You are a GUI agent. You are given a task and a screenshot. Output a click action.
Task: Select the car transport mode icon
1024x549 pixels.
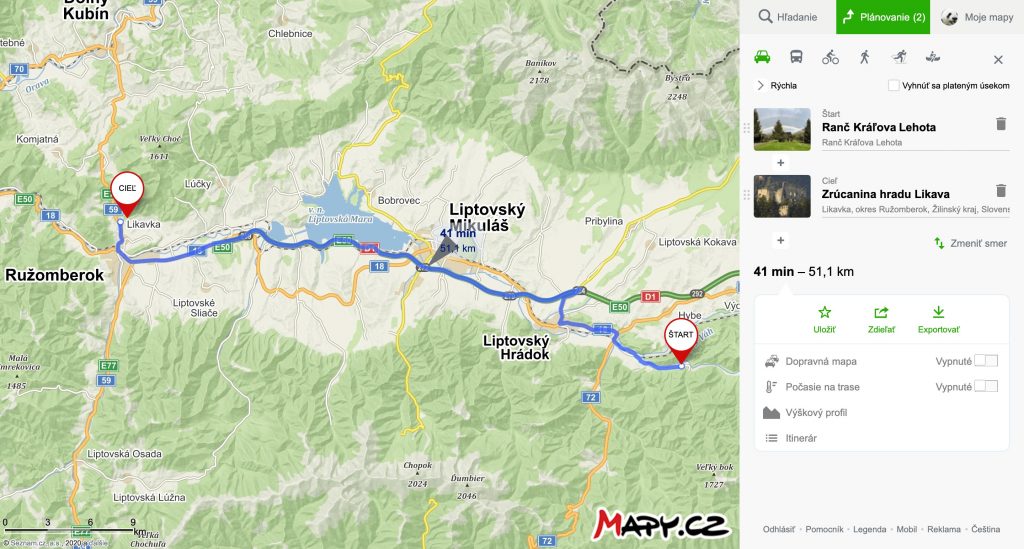(x=762, y=57)
